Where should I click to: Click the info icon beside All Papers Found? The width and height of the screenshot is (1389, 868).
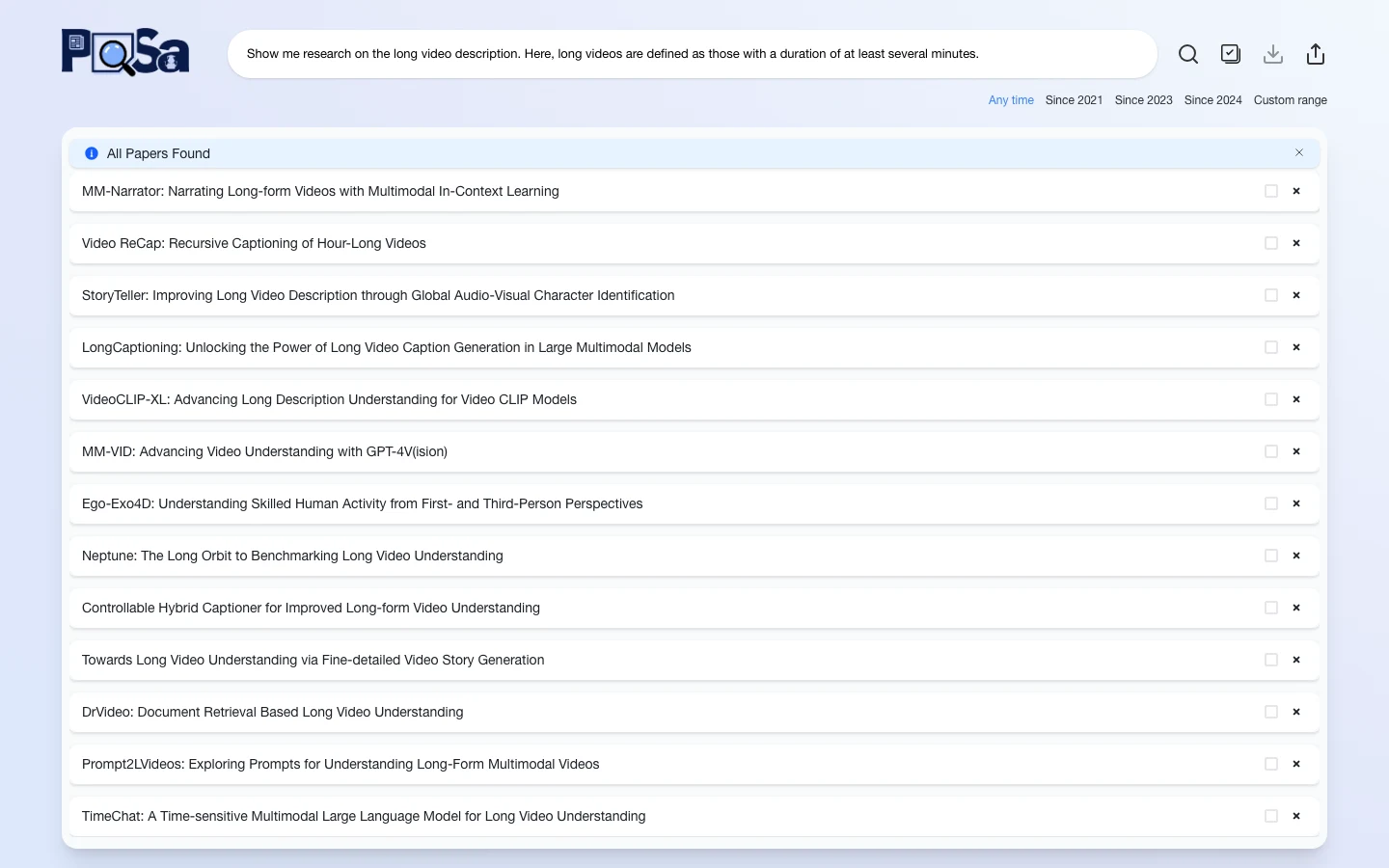coord(92,153)
